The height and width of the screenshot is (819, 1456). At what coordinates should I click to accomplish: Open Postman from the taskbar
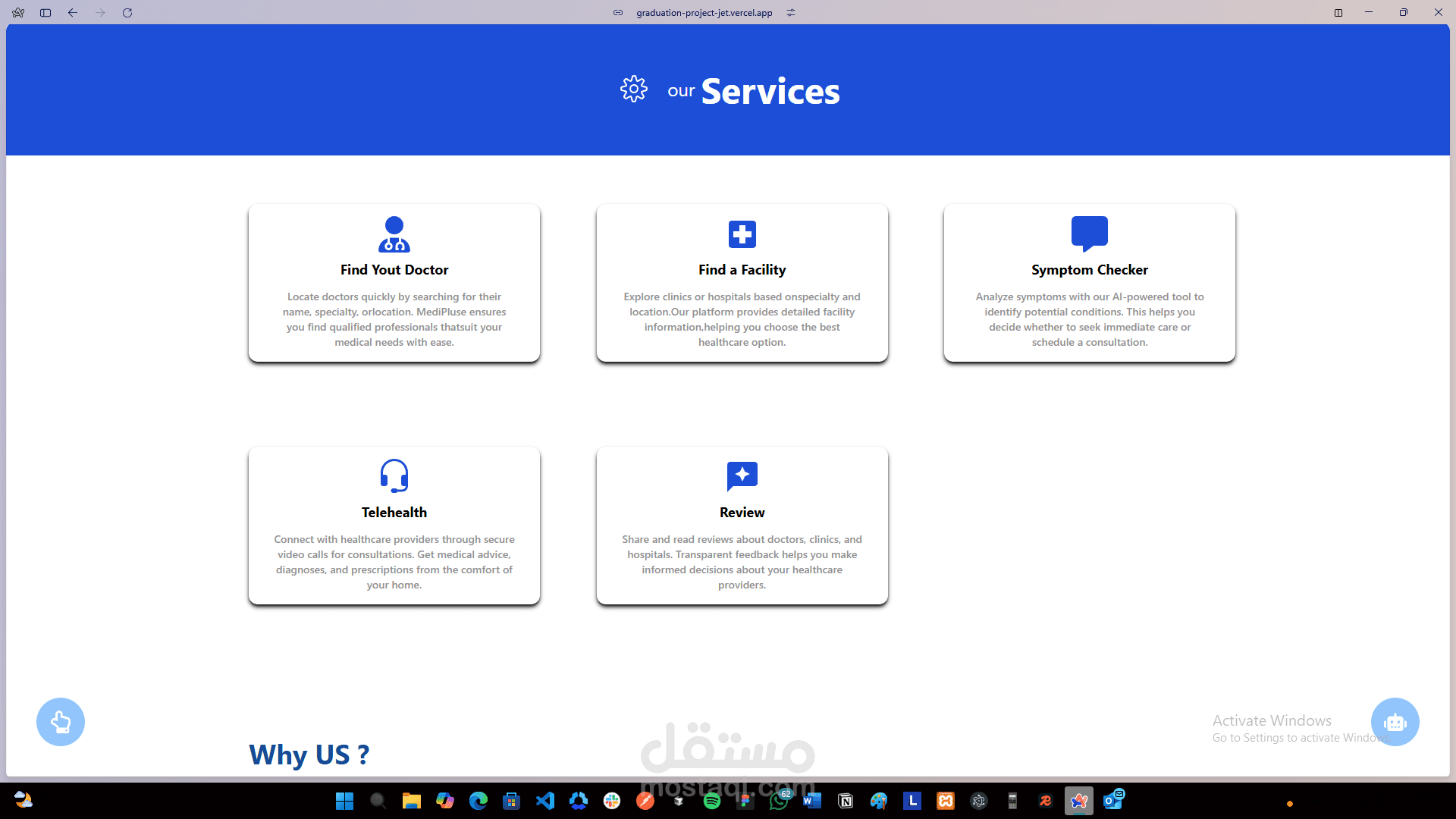coord(645,801)
